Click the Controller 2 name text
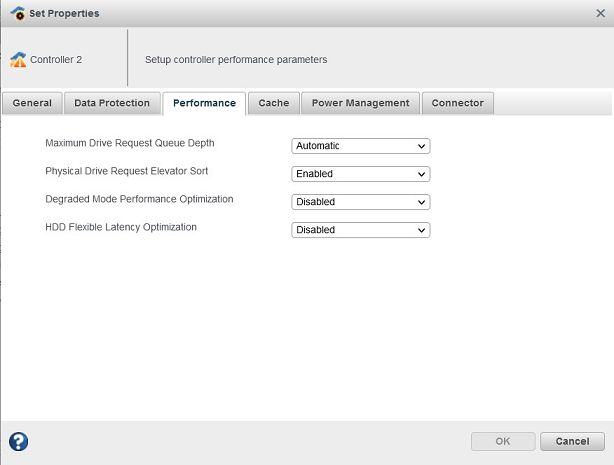Viewport: 614px width, 465px height. click(56, 60)
